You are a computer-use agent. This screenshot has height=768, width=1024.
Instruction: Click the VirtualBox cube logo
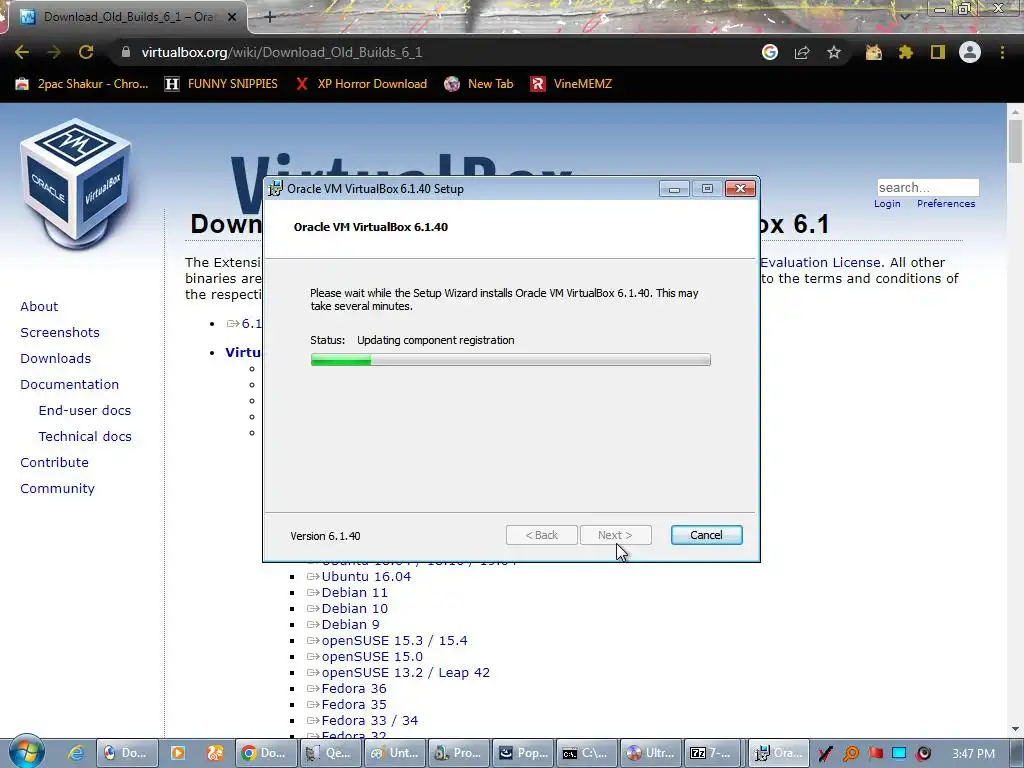click(77, 184)
